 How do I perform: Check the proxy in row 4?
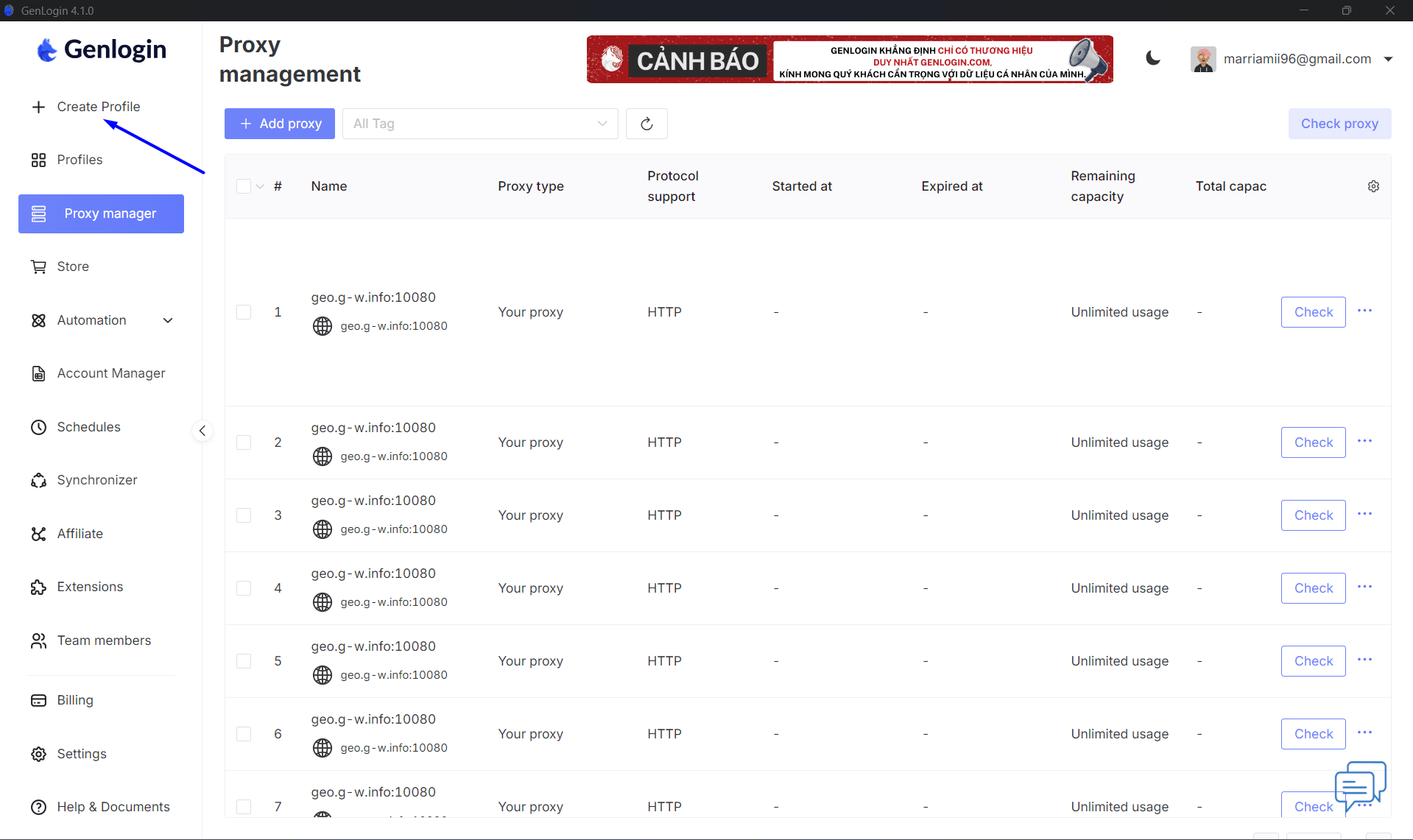tap(1313, 588)
